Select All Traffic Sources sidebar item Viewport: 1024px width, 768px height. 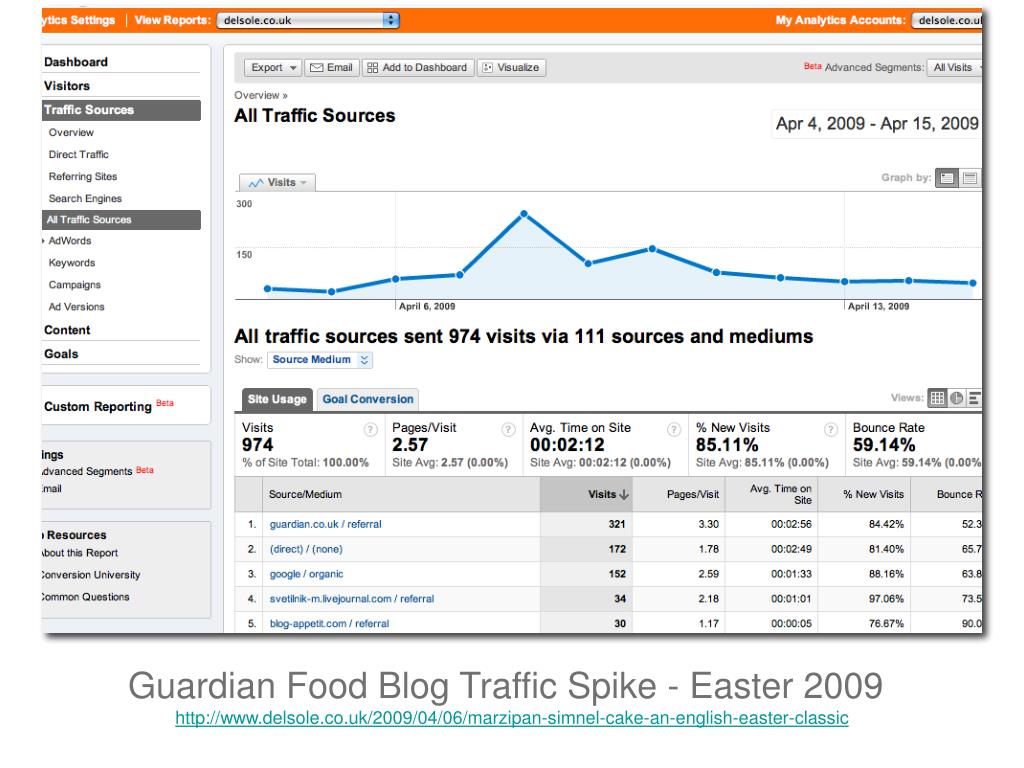pos(121,220)
